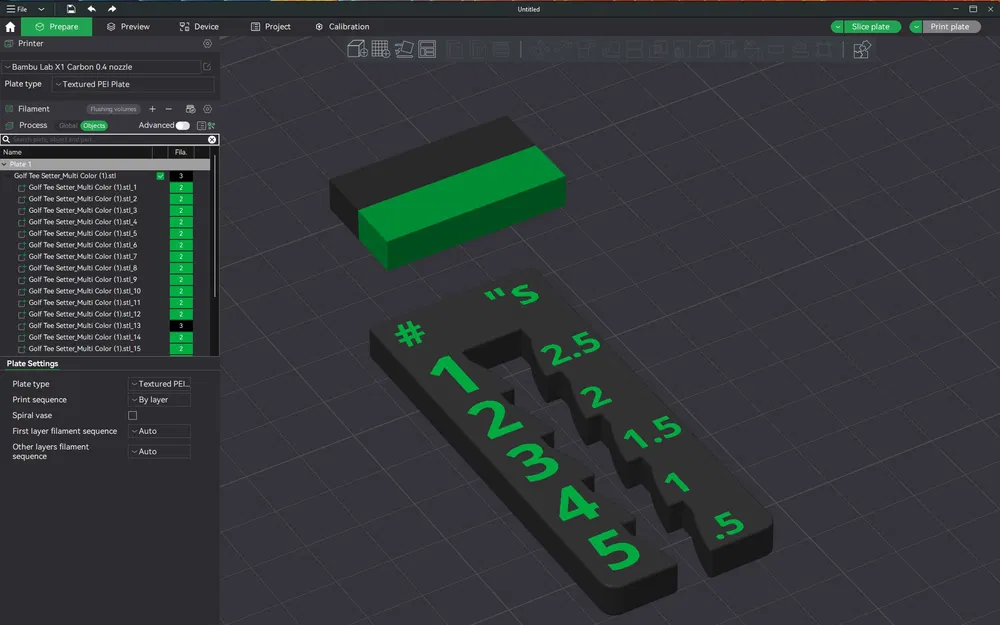Switch to the Prepare tab
The width and height of the screenshot is (1000, 625).
[x=57, y=27]
